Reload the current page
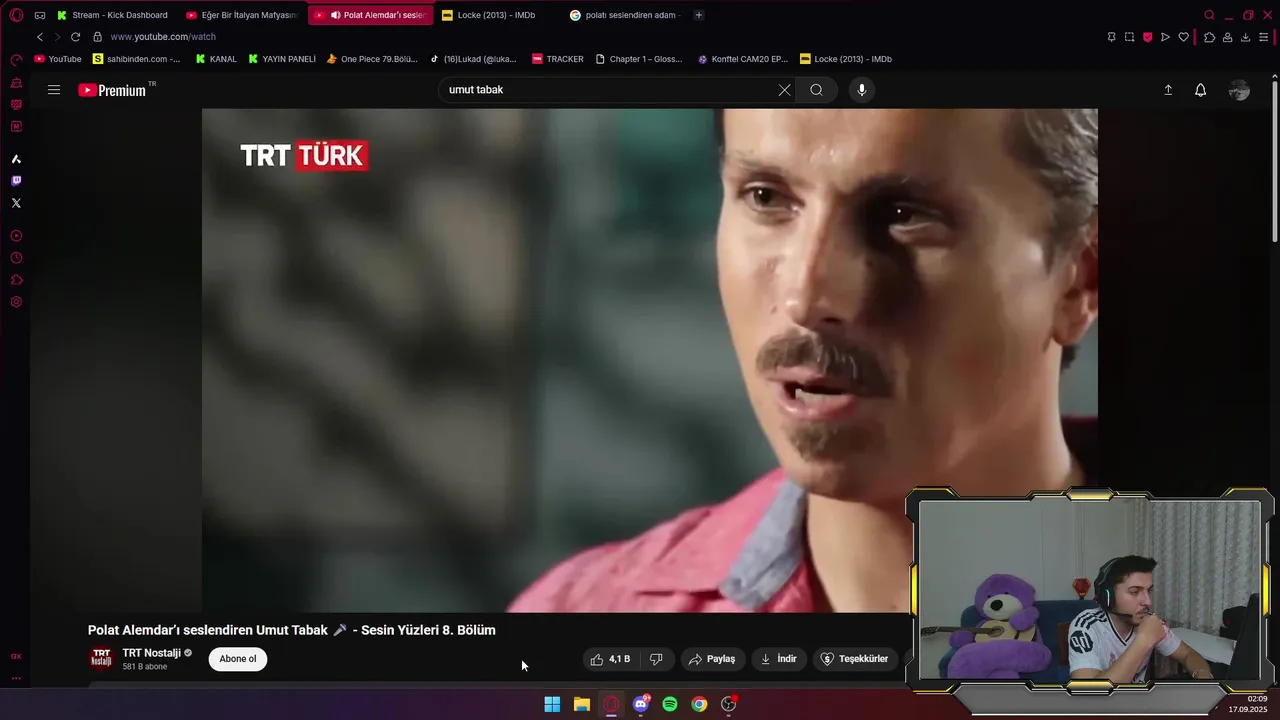The width and height of the screenshot is (1280, 720). (75, 37)
